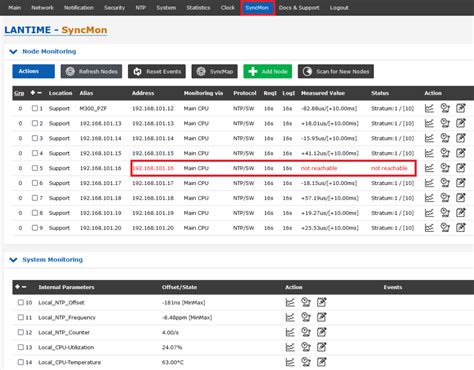Open Docs & Support menu
The width and height of the screenshot is (474, 370).
[299, 8]
